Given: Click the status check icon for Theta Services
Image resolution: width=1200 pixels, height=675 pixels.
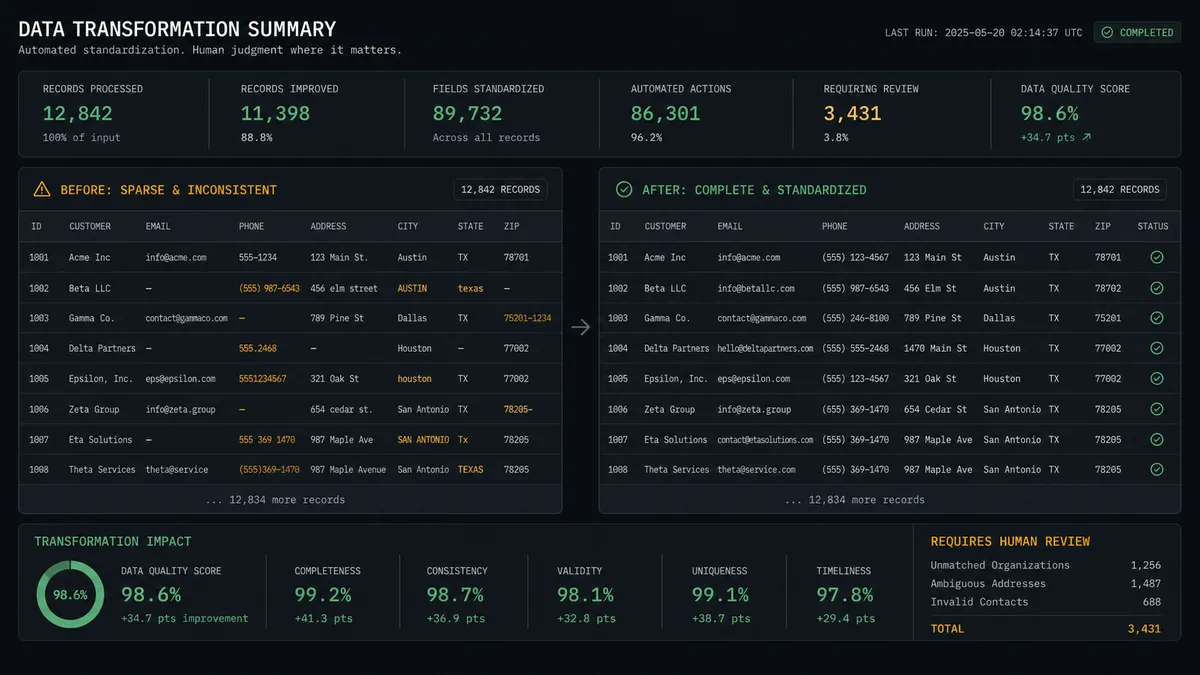Looking at the screenshot, I should point(1157,469).
